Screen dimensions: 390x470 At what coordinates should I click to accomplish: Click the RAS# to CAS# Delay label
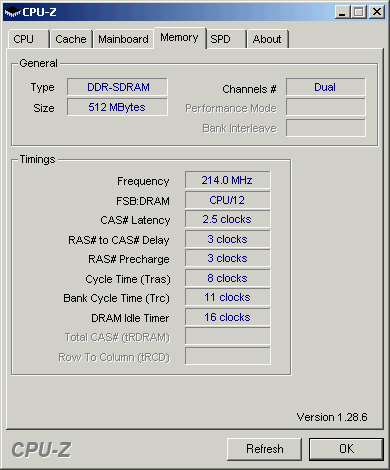(119, 240)
